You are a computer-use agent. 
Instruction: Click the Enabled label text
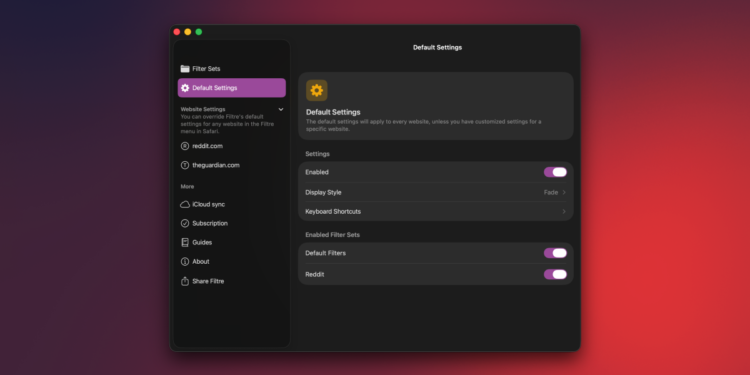(317, 172)
